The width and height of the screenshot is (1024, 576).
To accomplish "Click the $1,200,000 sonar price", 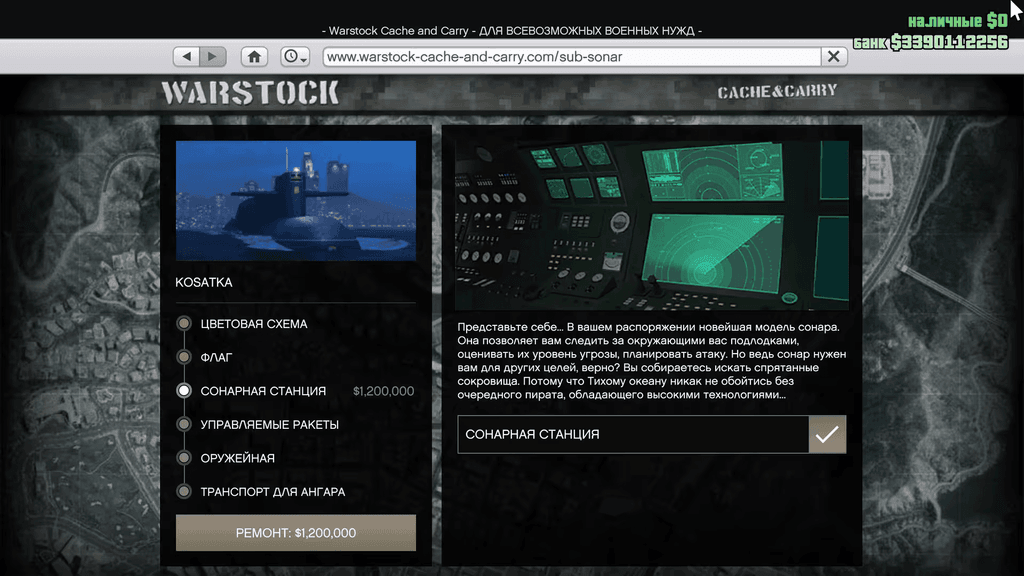I will (x=383, y=391).
